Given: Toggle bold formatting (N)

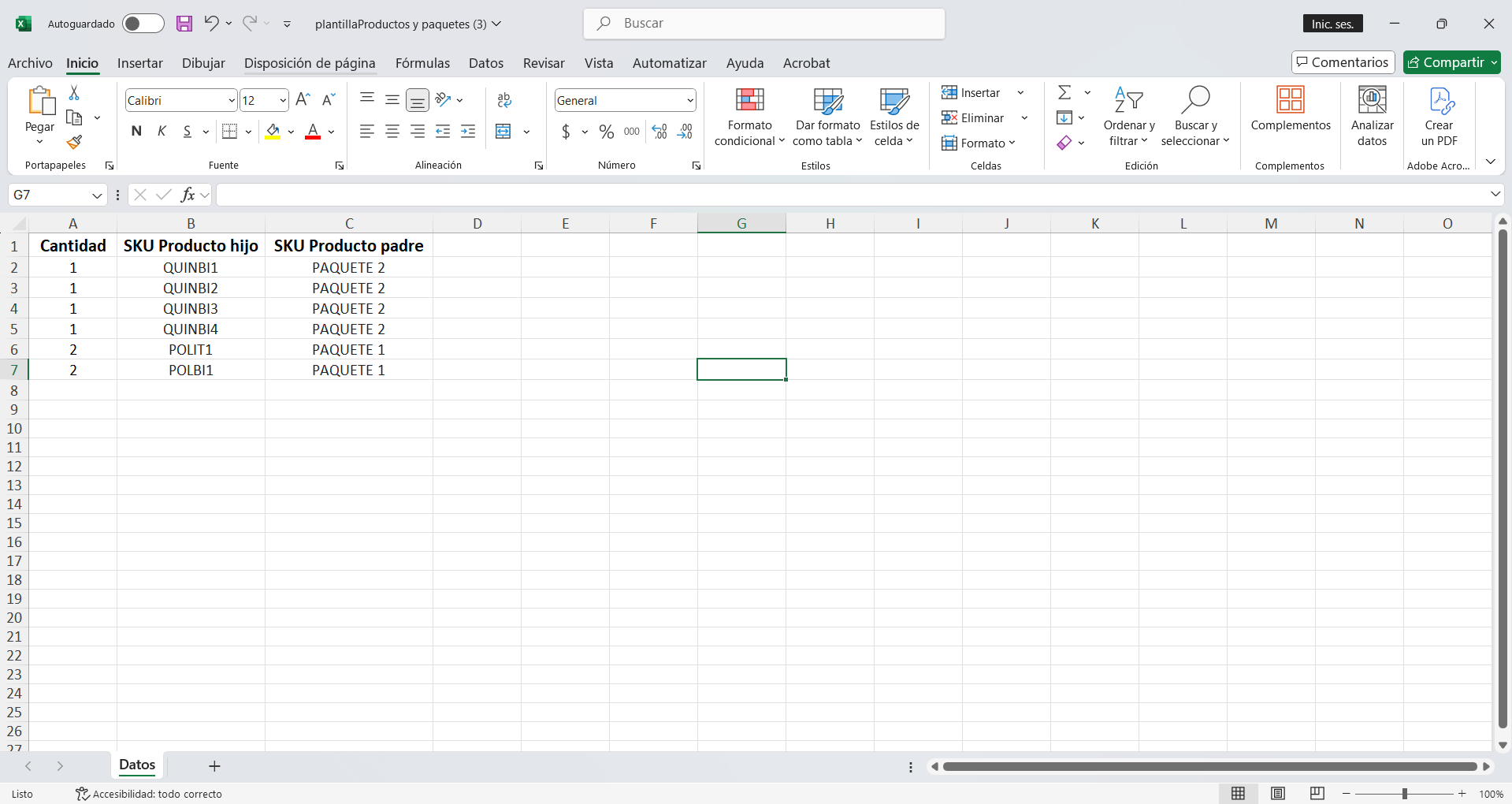Looking at the screenshot, I should [x=136, y=132].
